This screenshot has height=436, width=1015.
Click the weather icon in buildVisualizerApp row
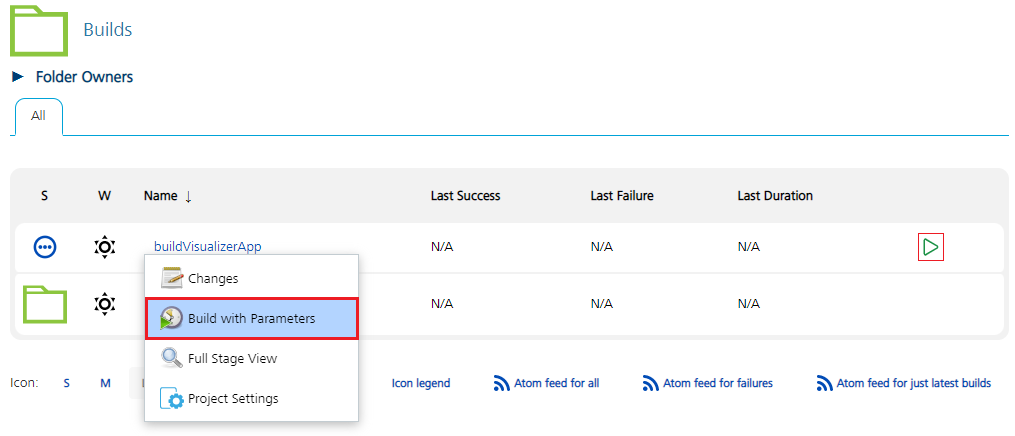[104, 247]
